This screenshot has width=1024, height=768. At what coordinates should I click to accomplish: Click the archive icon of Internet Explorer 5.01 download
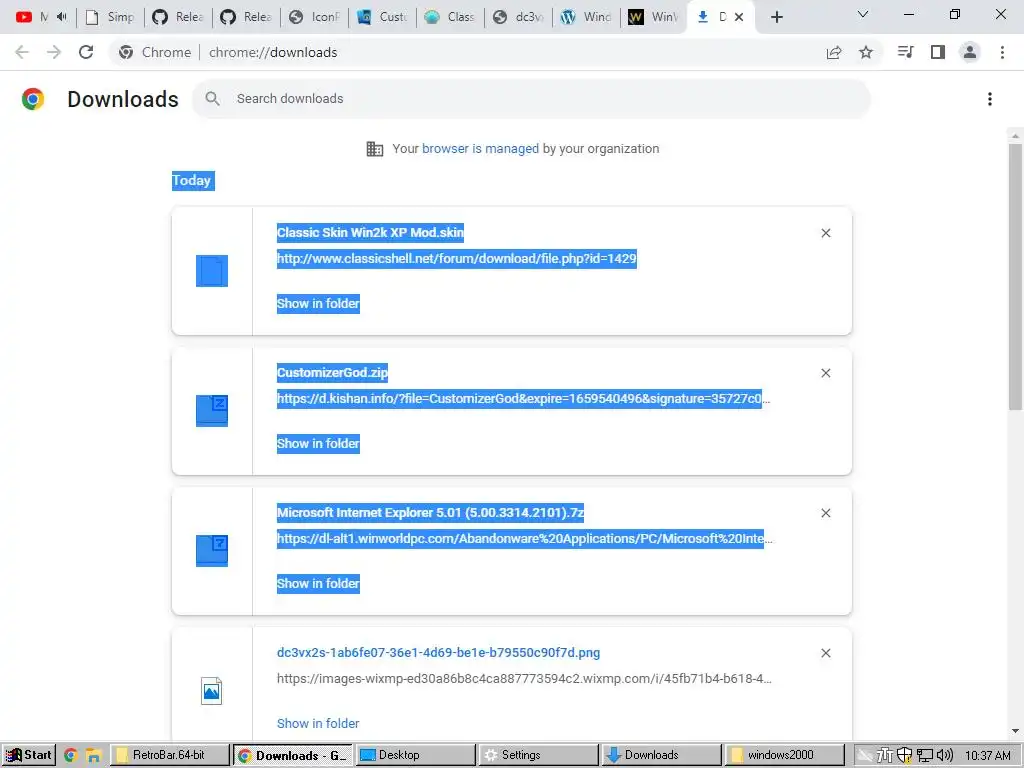point(212,551)
